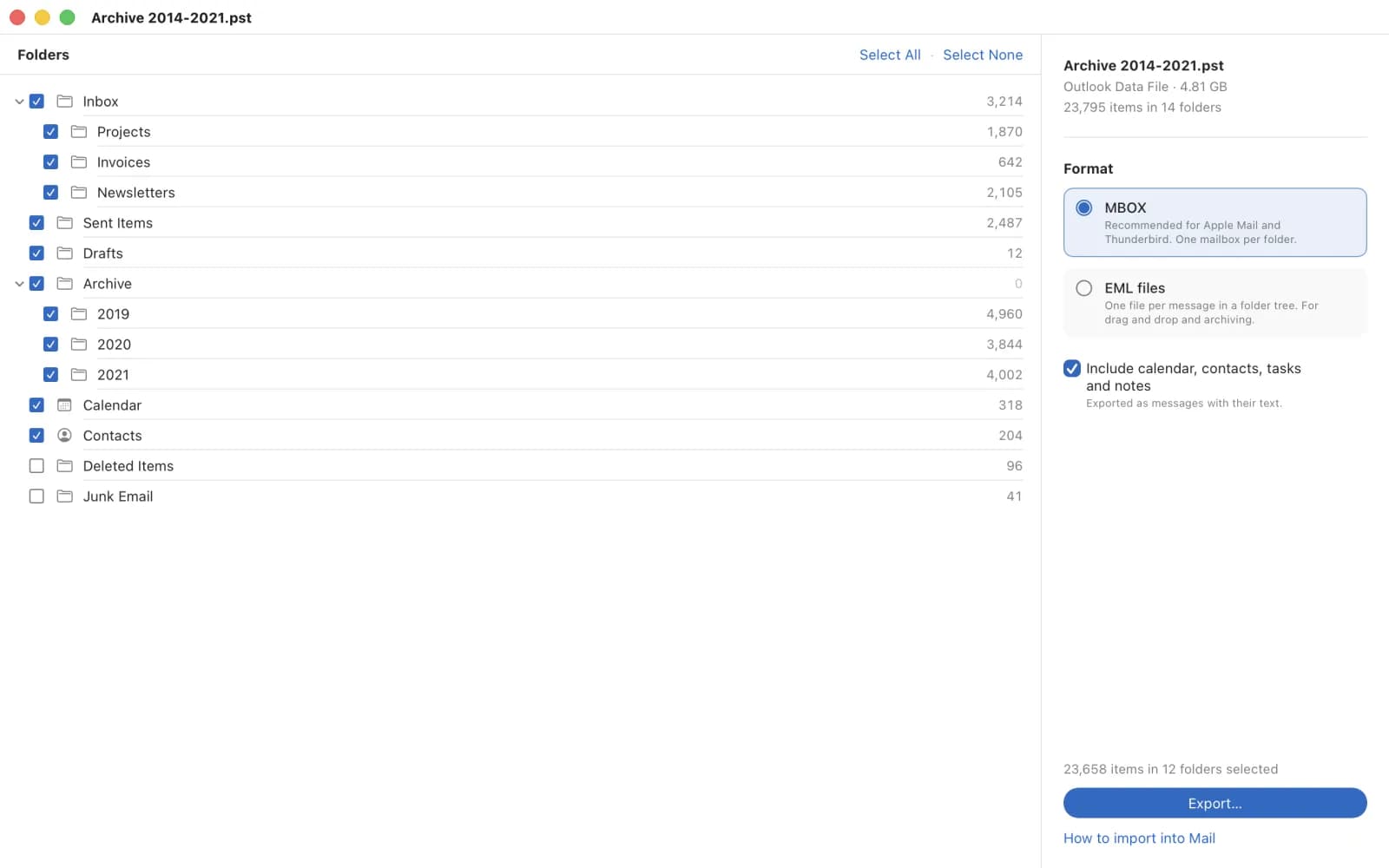Open How to import into Mail link
This screenshot has height=868, width=1389.
click(x=1139, y=838)
